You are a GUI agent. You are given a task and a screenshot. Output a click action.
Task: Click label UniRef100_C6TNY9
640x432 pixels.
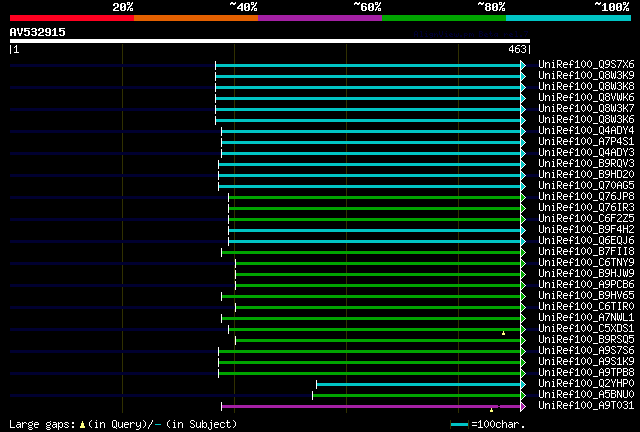click(x=586, y=263)
